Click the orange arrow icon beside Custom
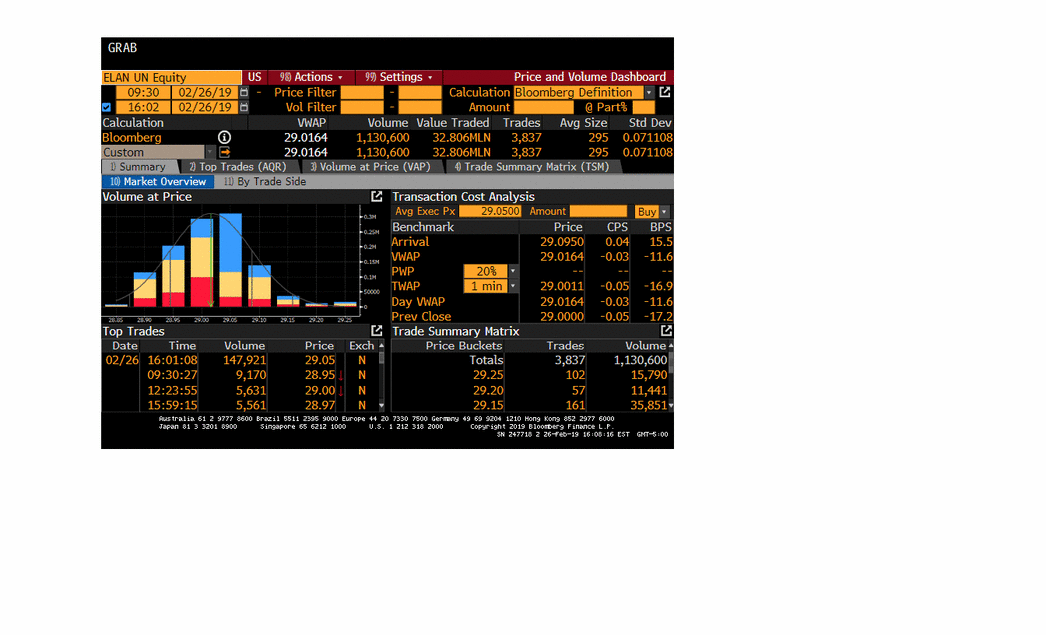Screen dimensions: 1046x635 tap(225, 152)
